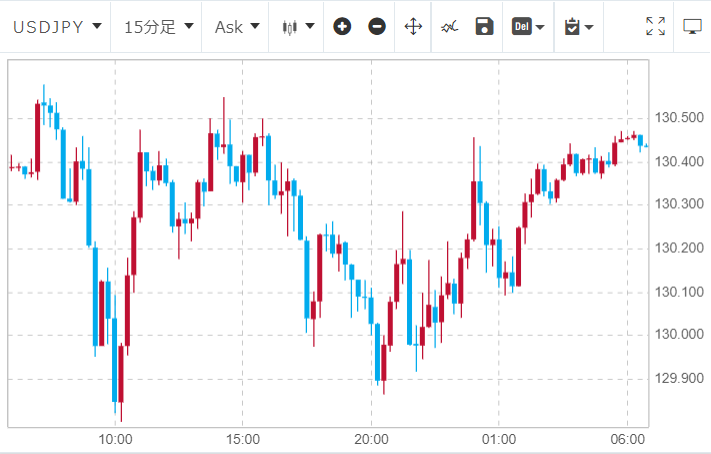Click the 130.000 price level label
This screenshot has width=711, height=454.
point(678,335)
